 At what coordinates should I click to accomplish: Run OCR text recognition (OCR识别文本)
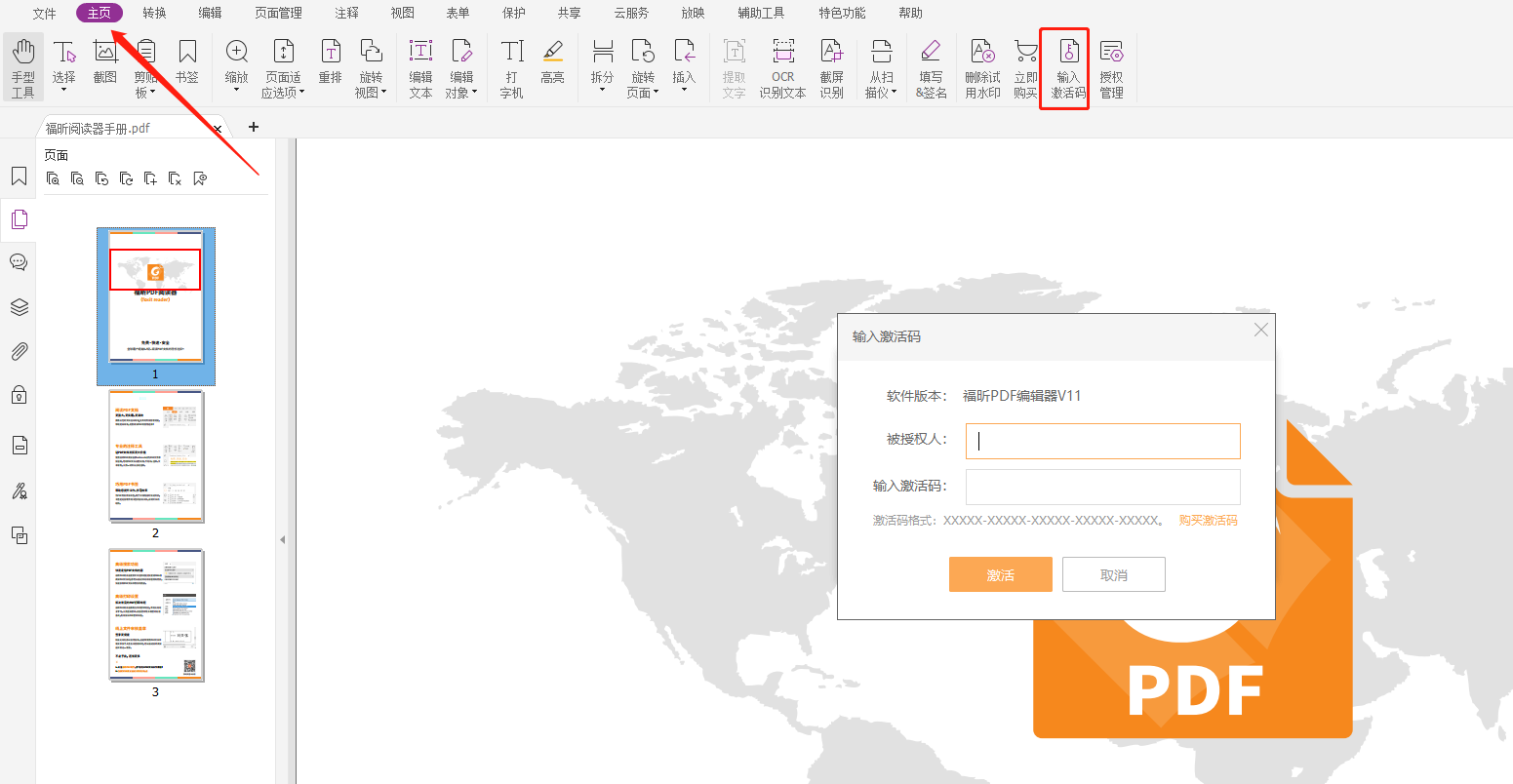(782, 66)
